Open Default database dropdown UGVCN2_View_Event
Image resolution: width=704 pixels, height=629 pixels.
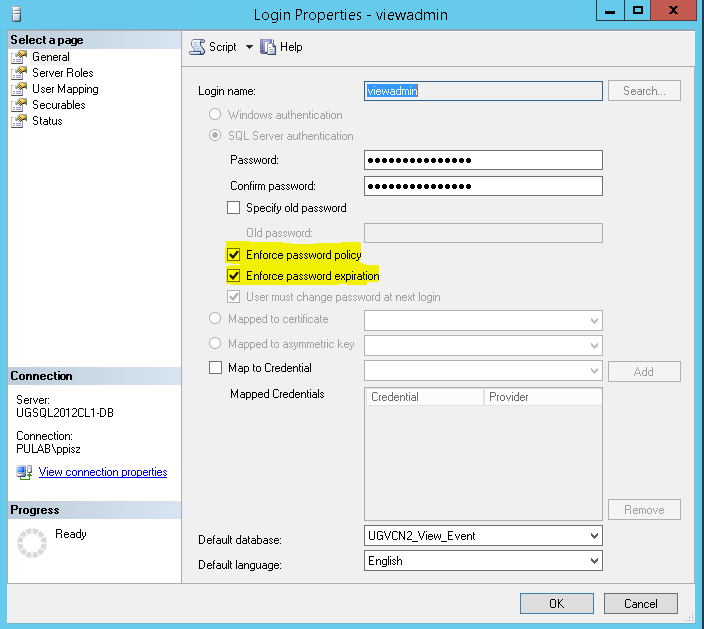483,536
